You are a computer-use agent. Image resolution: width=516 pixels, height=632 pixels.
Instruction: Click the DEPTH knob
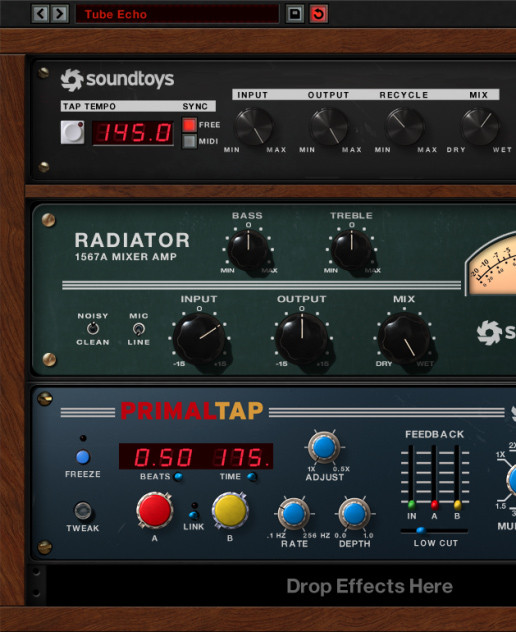(354, 514)
